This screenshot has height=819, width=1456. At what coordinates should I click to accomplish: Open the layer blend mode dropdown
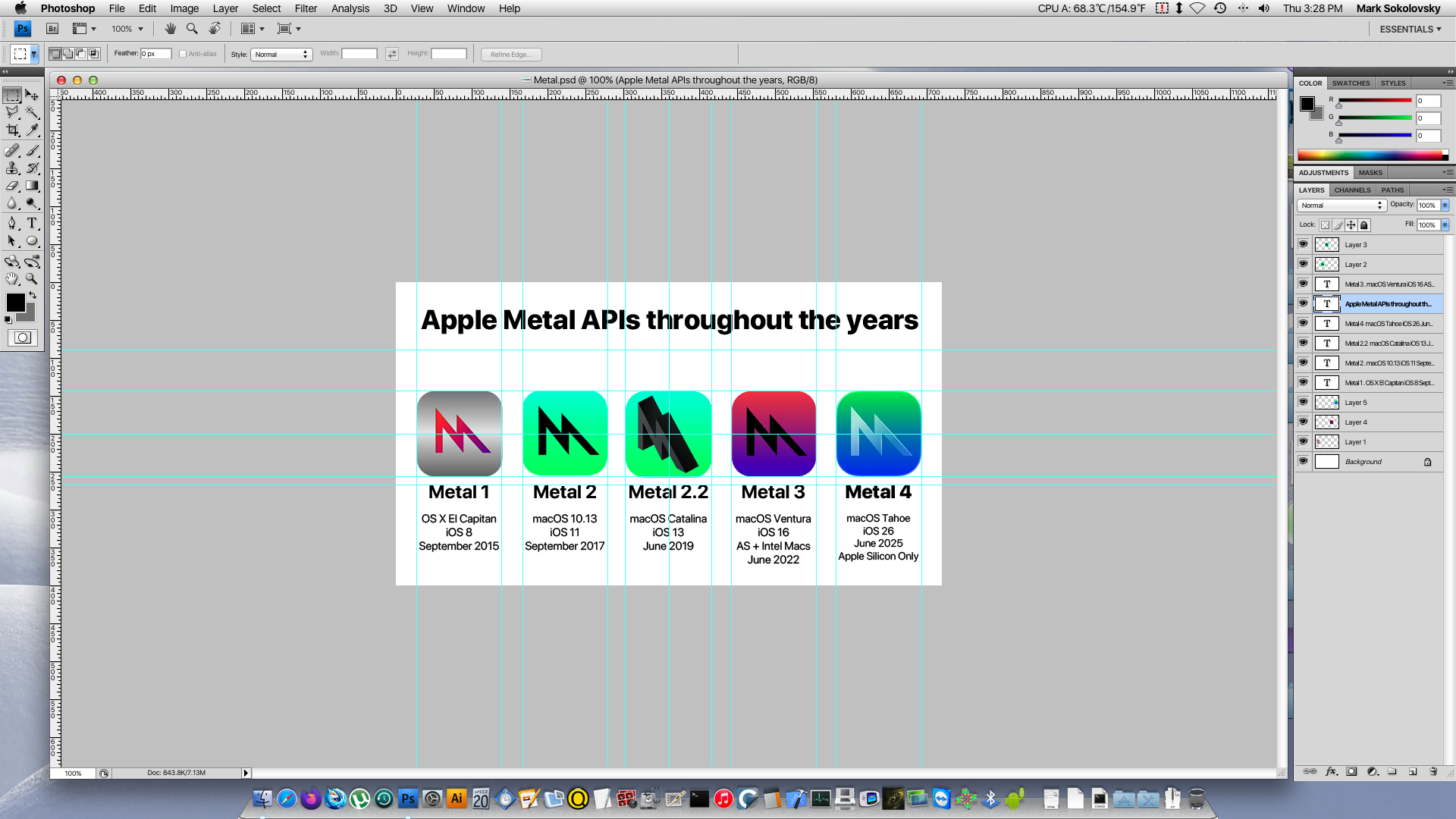pos(1341,206)
